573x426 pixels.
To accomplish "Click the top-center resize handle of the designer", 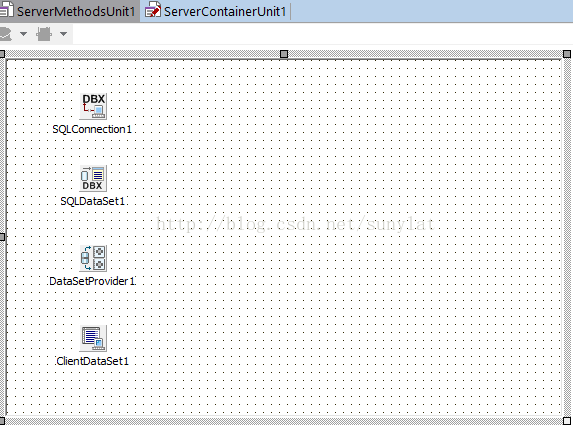I will pyautogui.click(x=284, y=54).
